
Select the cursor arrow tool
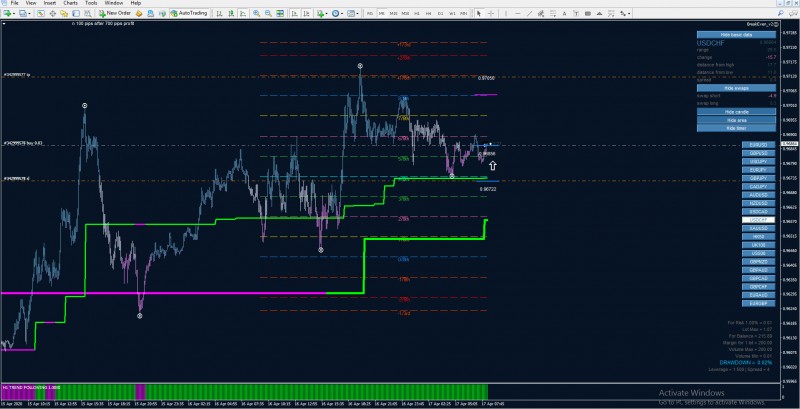click(x=479, y=13)
